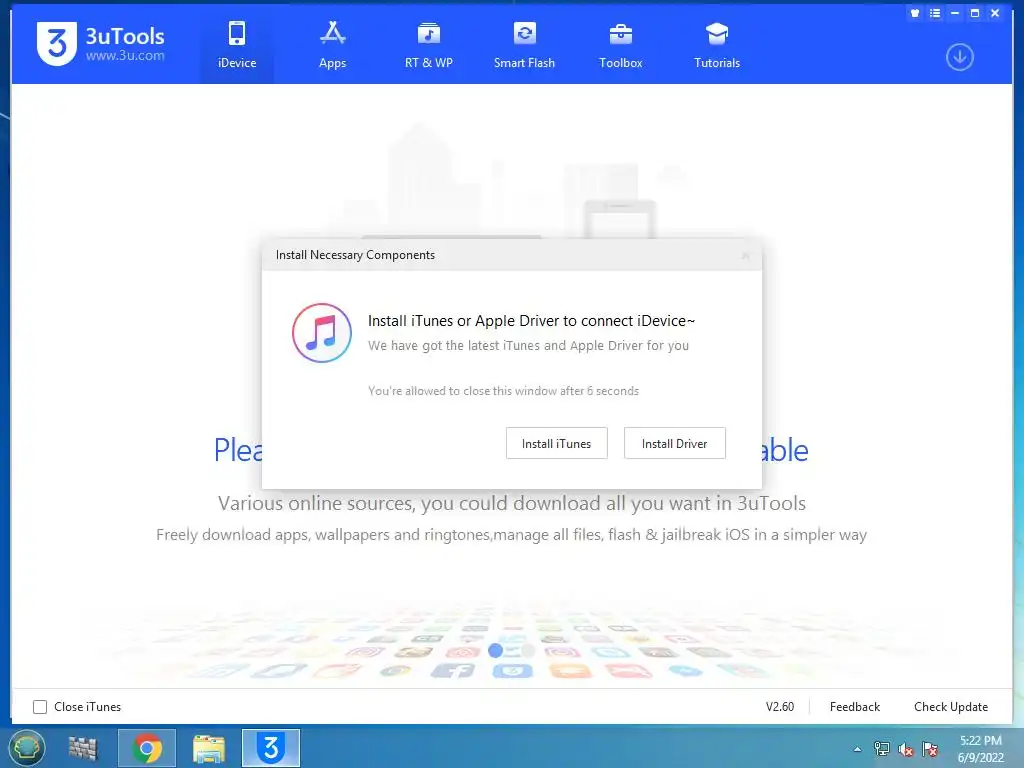
Task: Open the Toolbox tab
Action: tap(620, 44)
